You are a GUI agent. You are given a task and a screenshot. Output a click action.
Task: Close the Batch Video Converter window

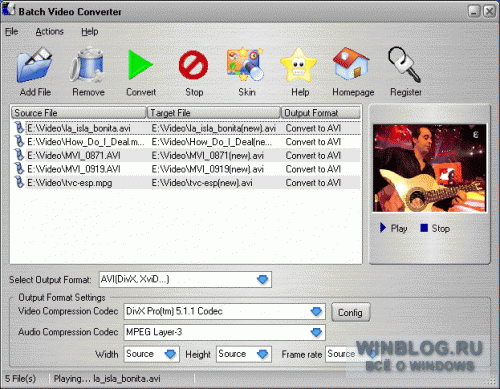489,11
